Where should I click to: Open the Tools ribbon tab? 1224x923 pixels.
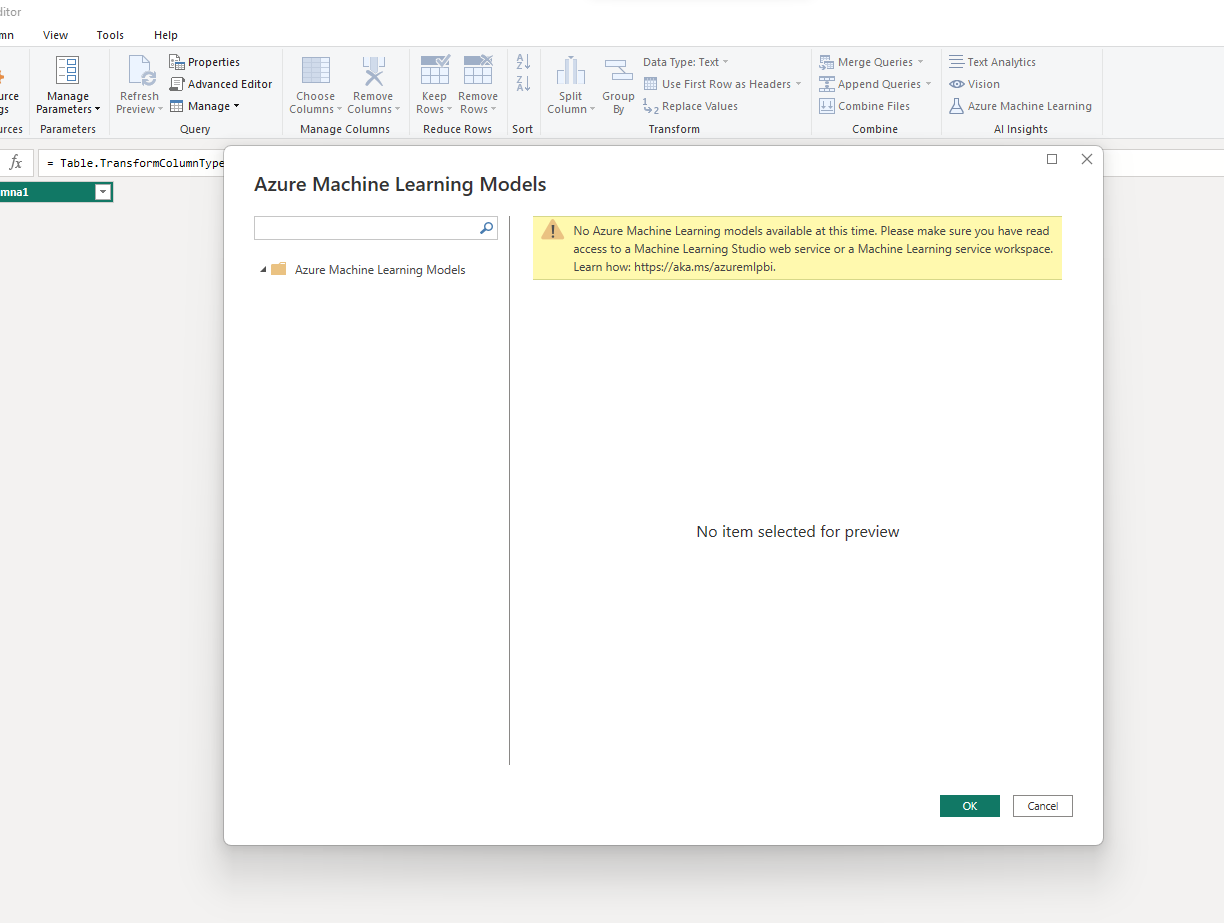(110, 35)
